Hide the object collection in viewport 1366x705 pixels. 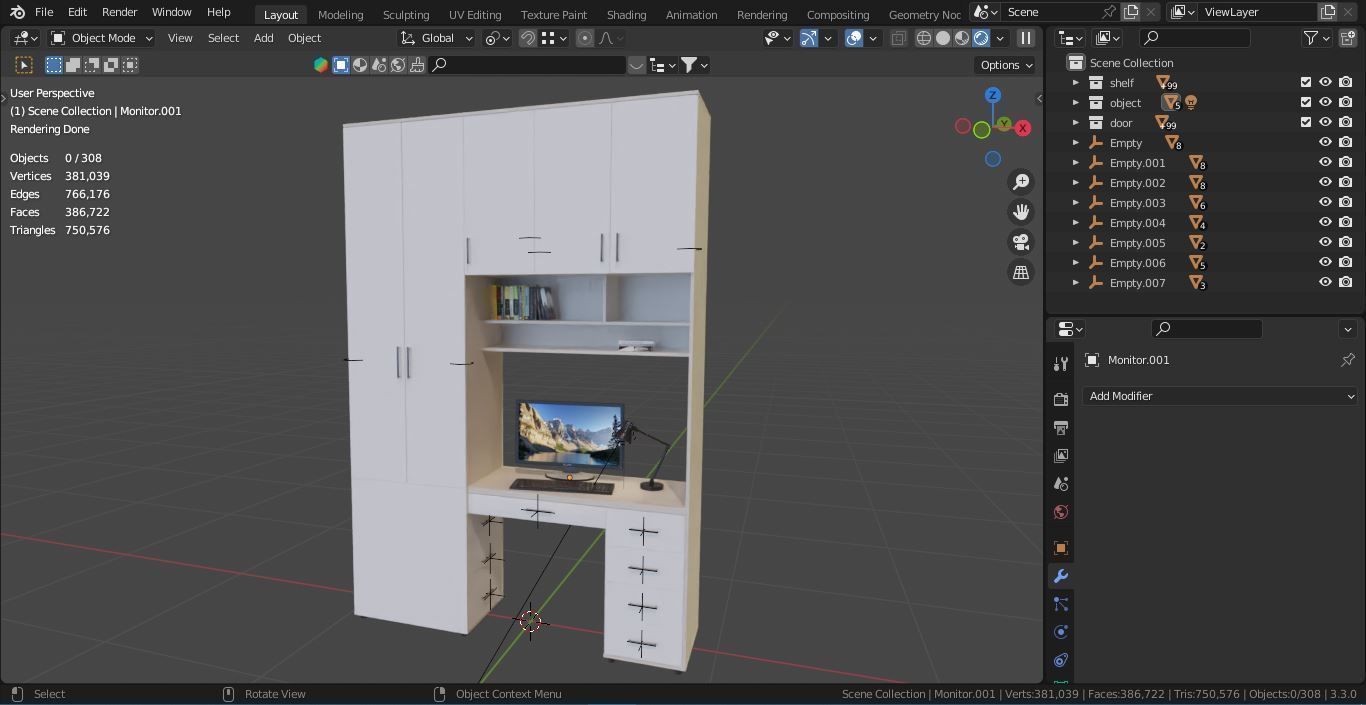coord(1325,102)
